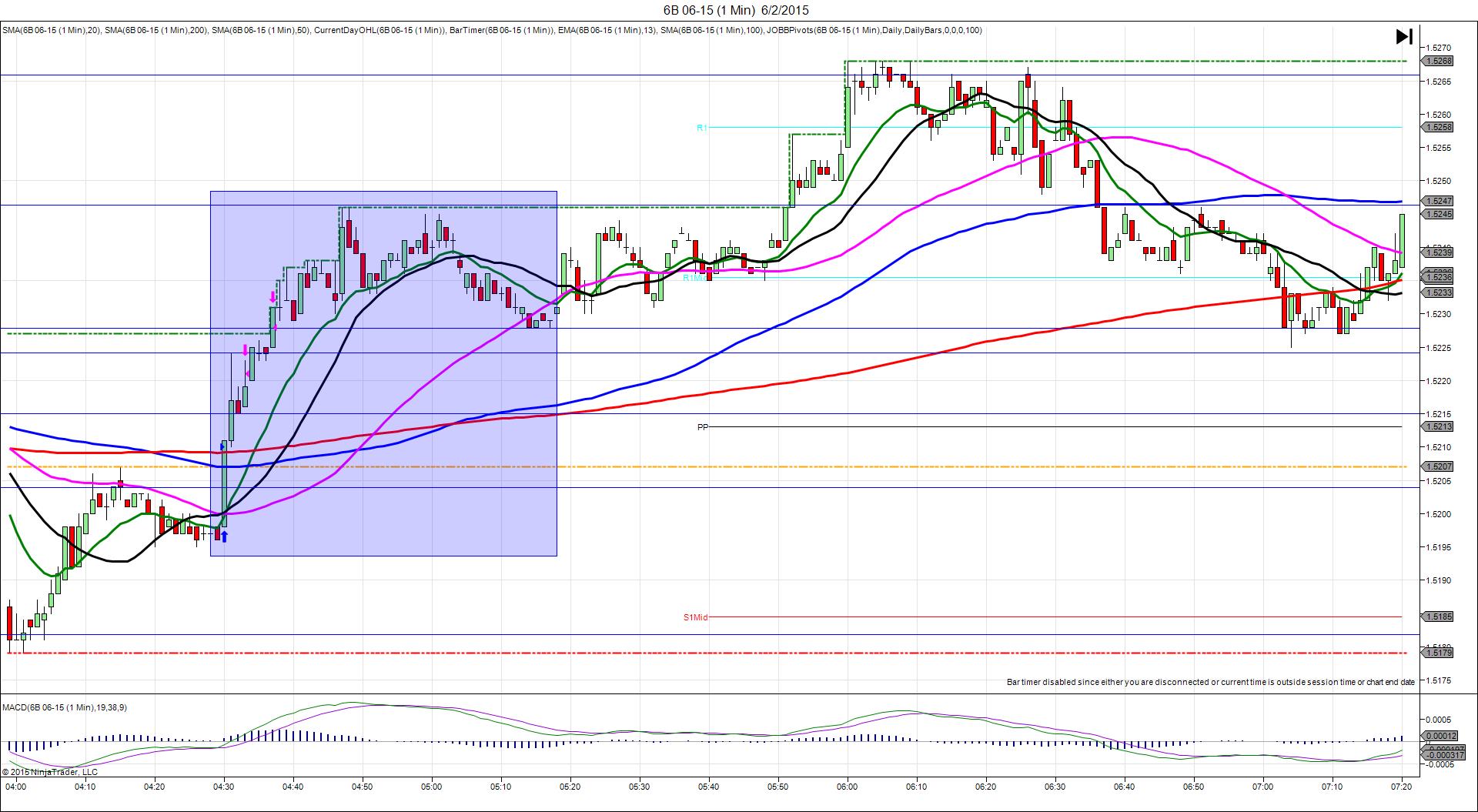Click the 1.5245 current price marker

[1438, 214]
